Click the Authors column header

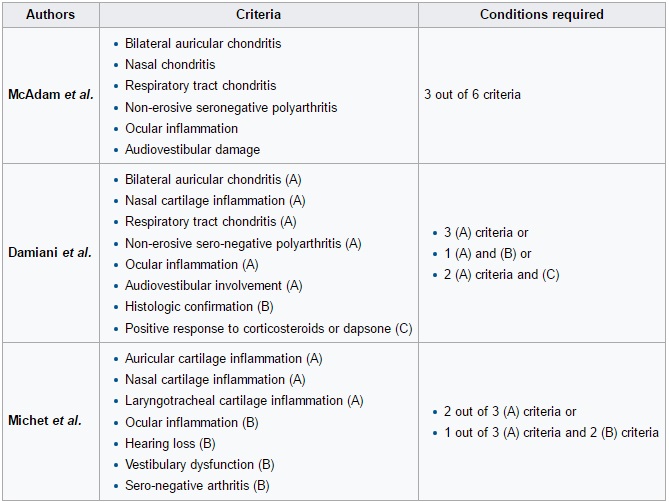coord(50,15)
